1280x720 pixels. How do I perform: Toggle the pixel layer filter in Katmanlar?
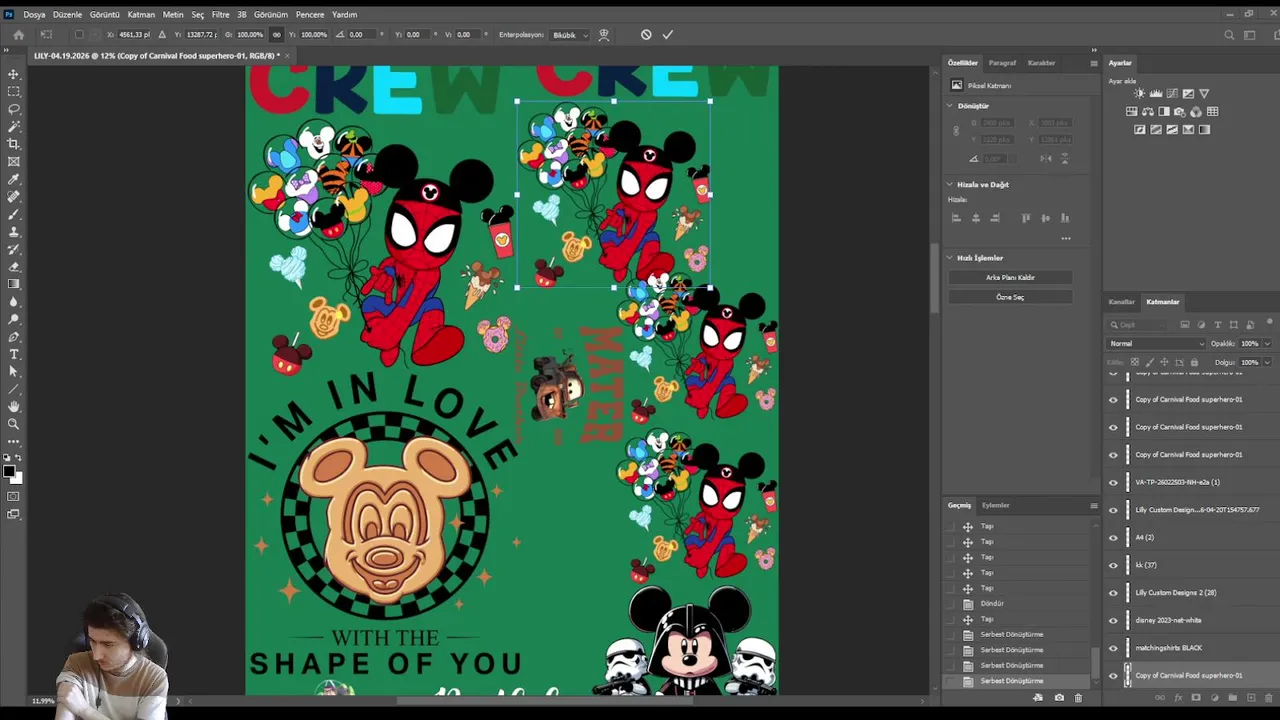coord(1185,325)
